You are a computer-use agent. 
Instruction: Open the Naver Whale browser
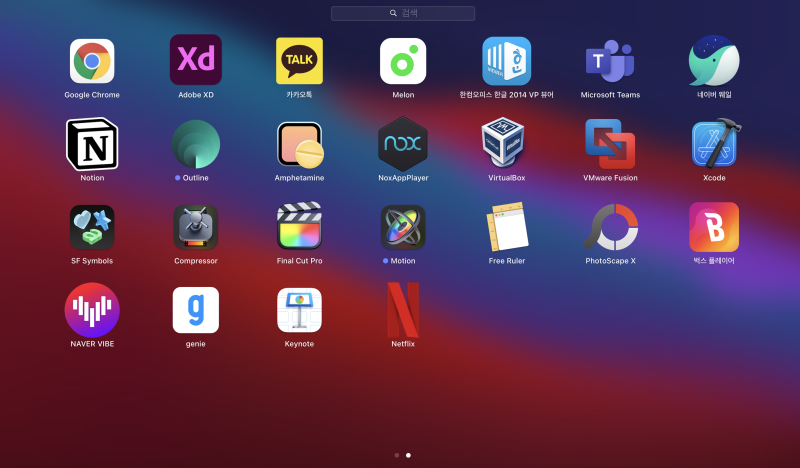point(714,61)
